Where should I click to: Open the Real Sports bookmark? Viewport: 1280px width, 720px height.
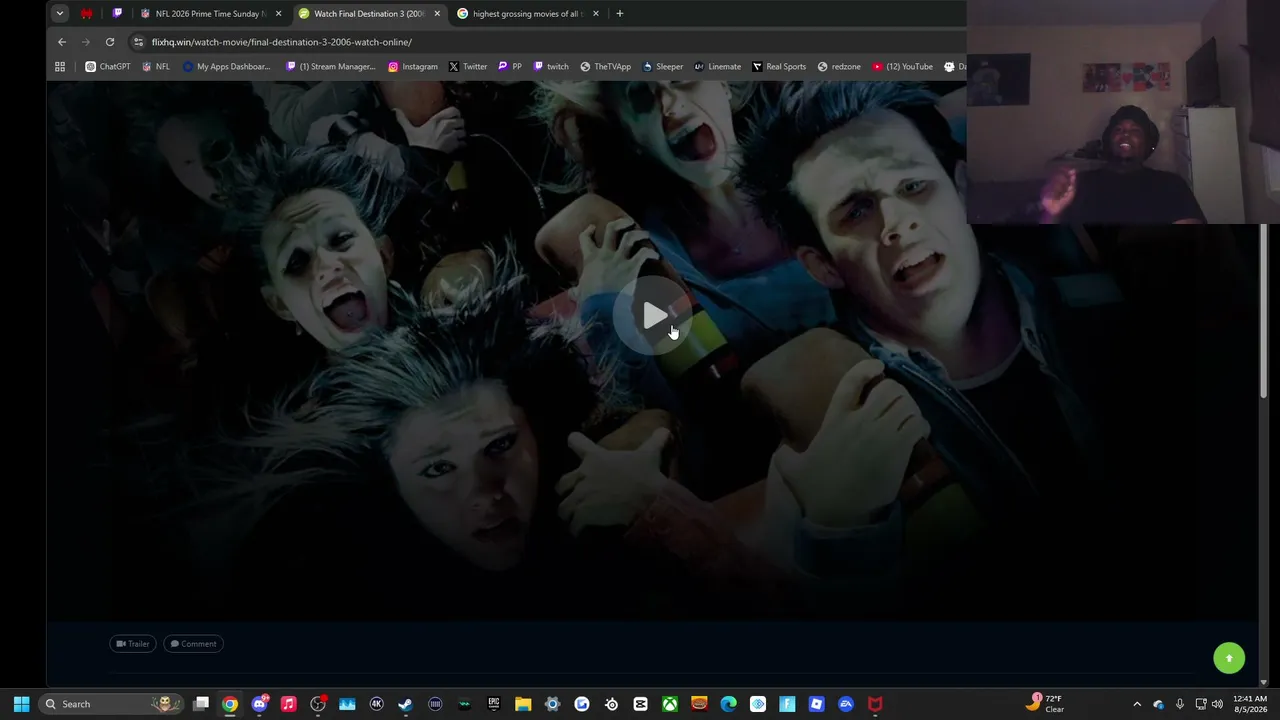[x=779, y=67]
